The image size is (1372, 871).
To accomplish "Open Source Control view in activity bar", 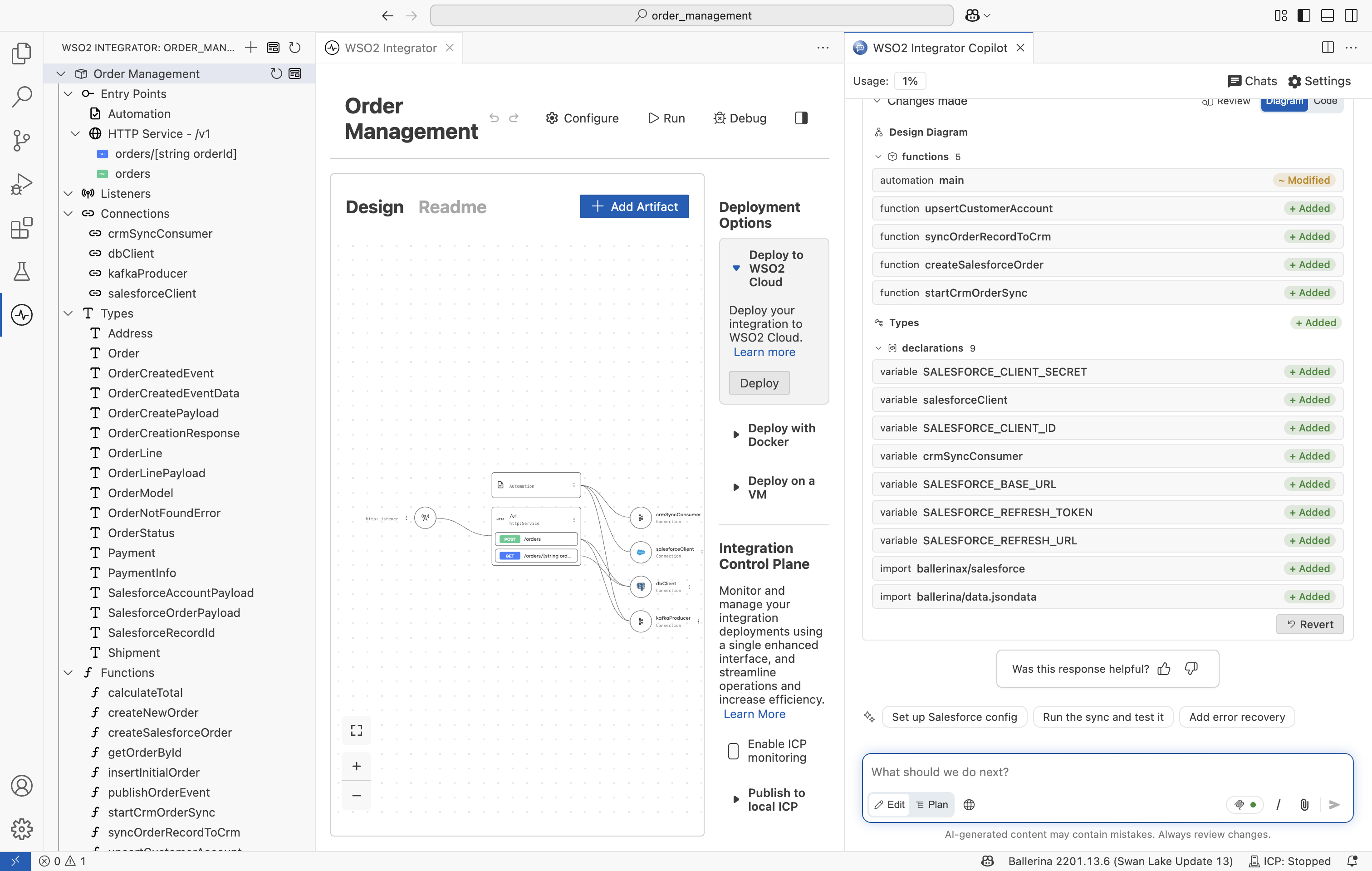I will pos(21,140).
